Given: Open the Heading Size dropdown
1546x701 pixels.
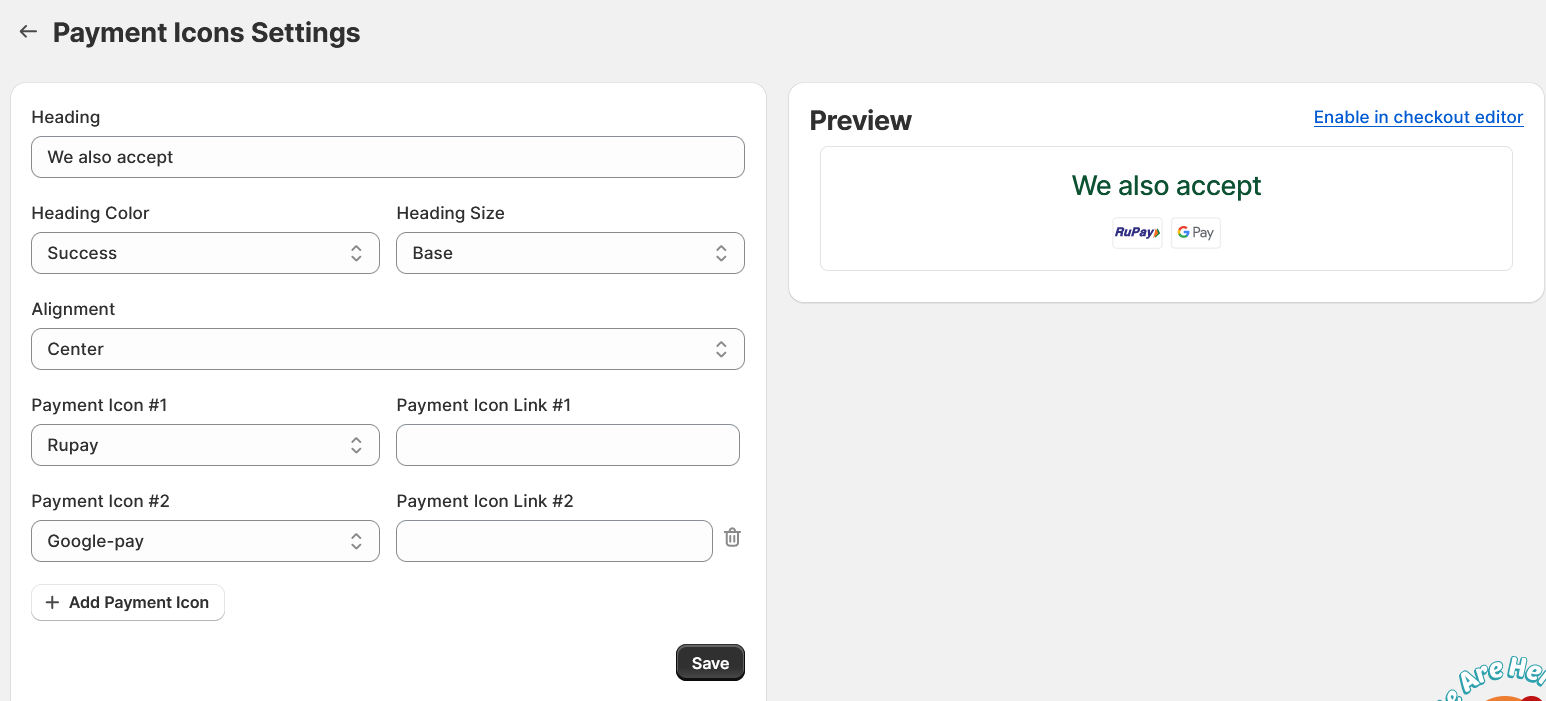Looking at the screenshot, I should [570, 253].
